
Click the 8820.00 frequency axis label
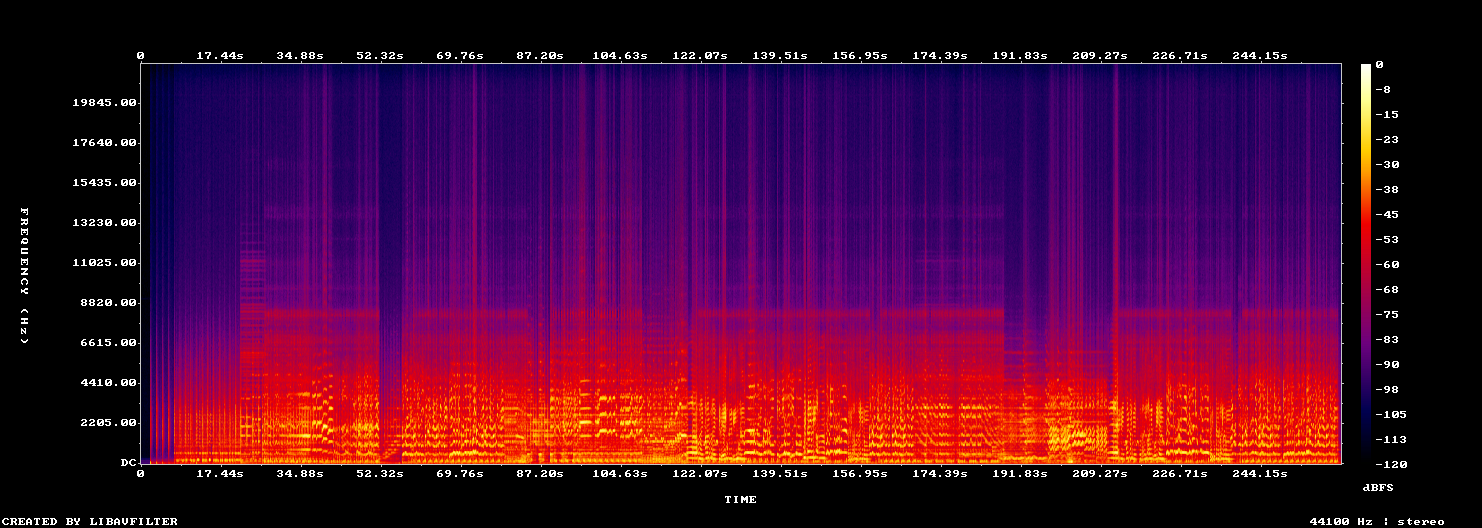(108, 303)
